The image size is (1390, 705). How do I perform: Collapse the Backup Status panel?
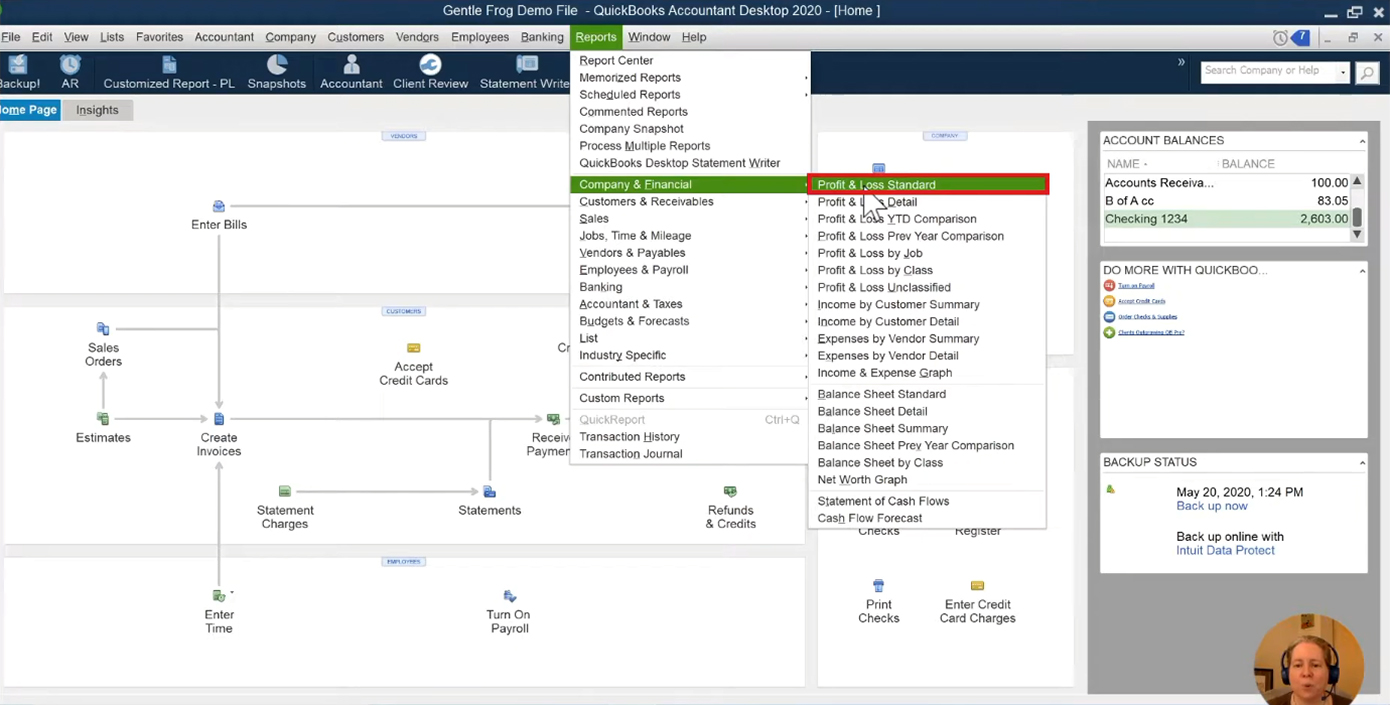1361,463
